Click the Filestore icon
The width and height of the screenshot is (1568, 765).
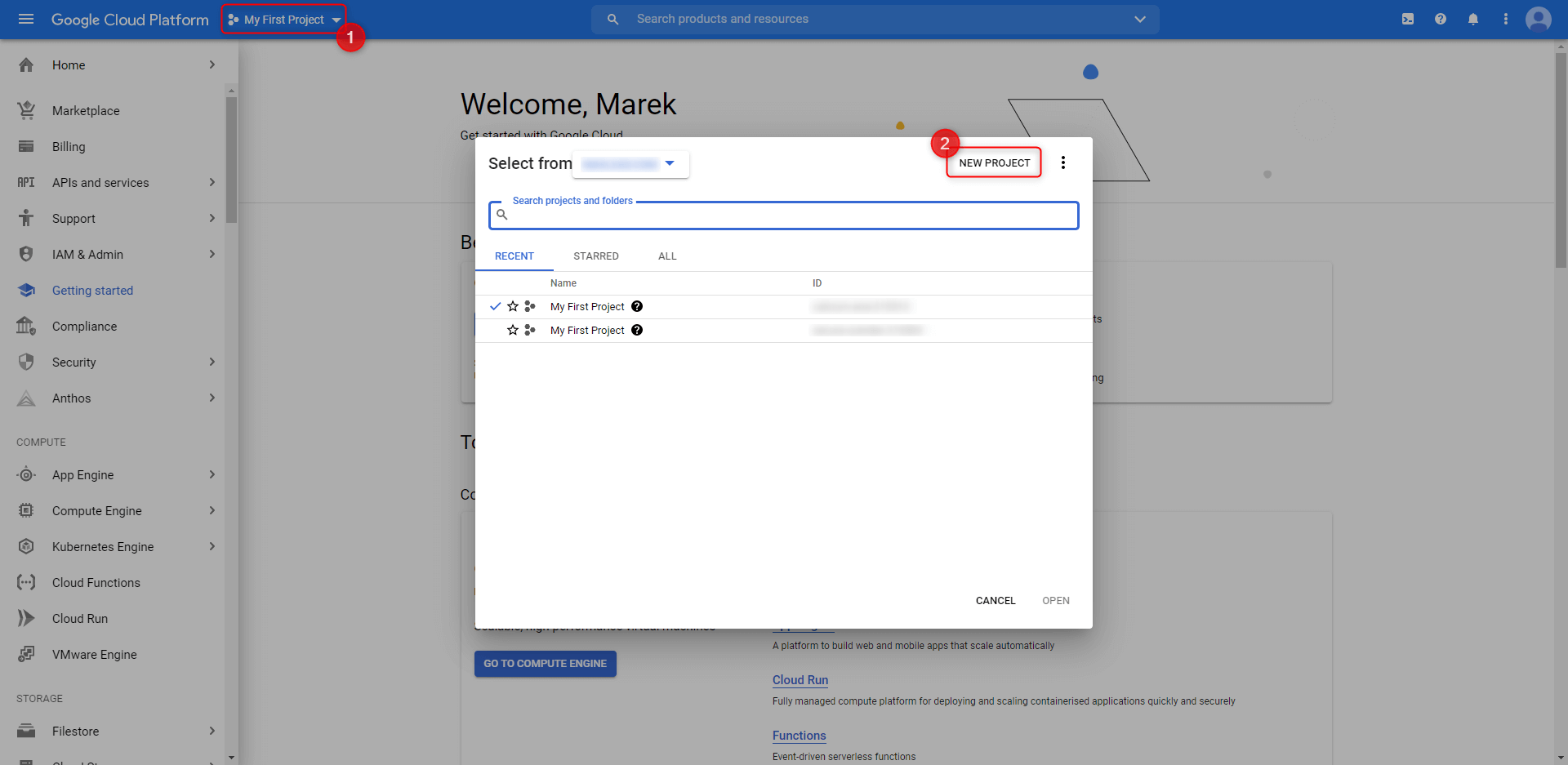tap(26, 731)
